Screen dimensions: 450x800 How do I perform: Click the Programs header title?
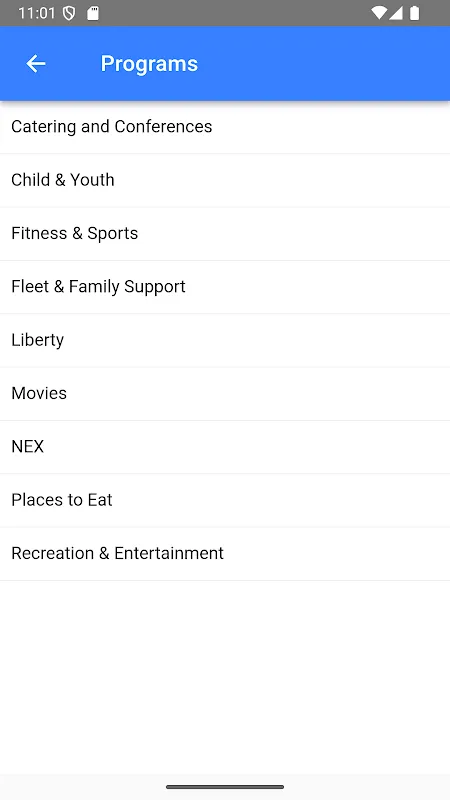click(149, 64)
